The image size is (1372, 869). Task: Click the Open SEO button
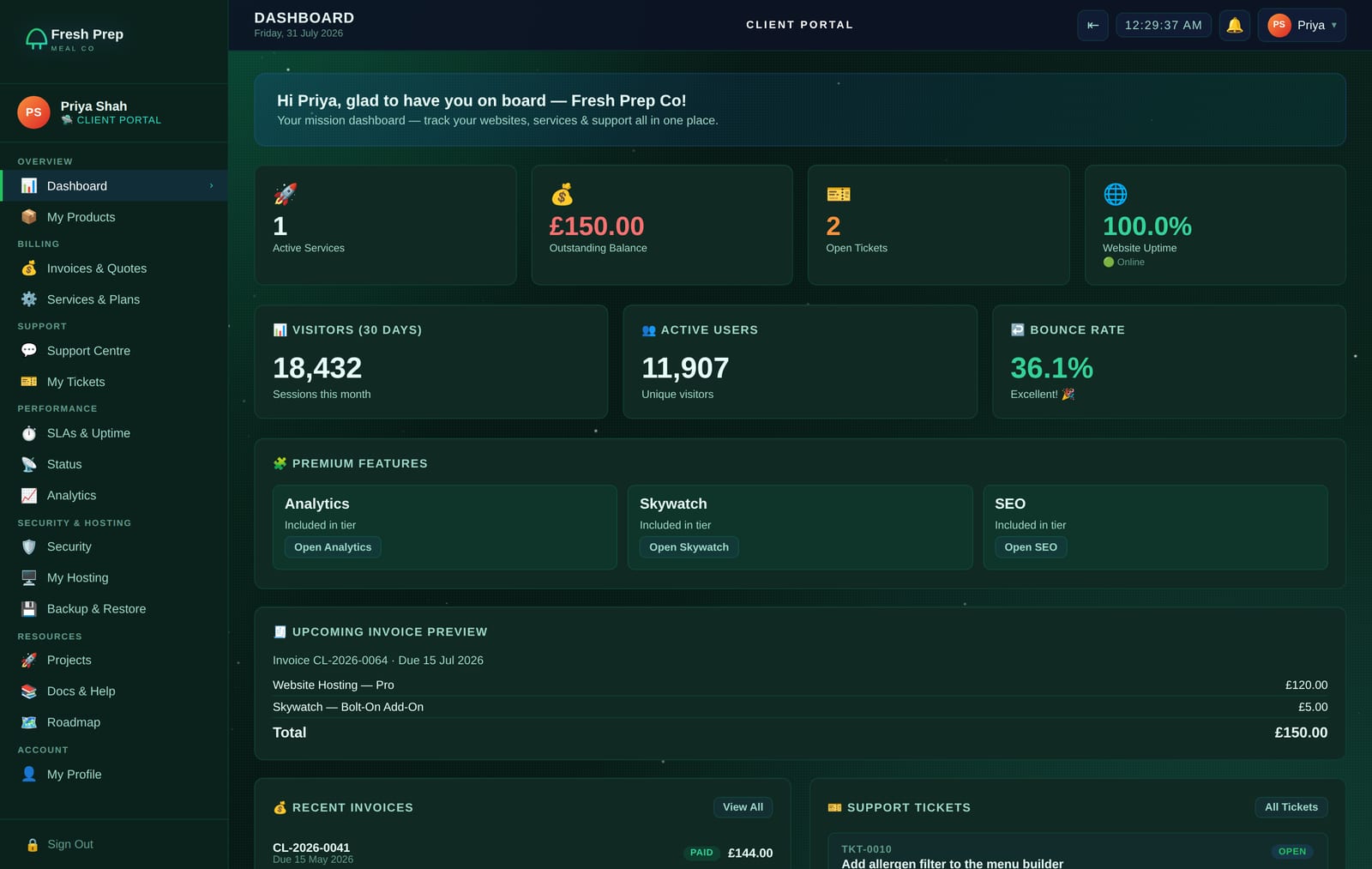(1031, 547)
